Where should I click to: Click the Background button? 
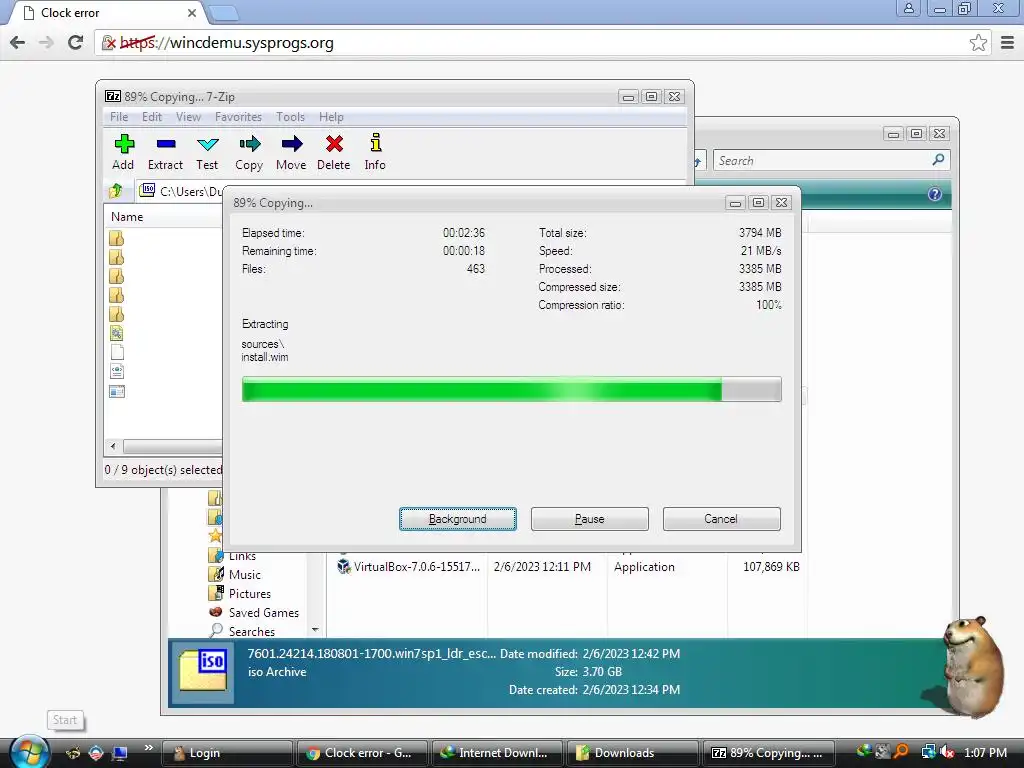[x=458, y=519]
